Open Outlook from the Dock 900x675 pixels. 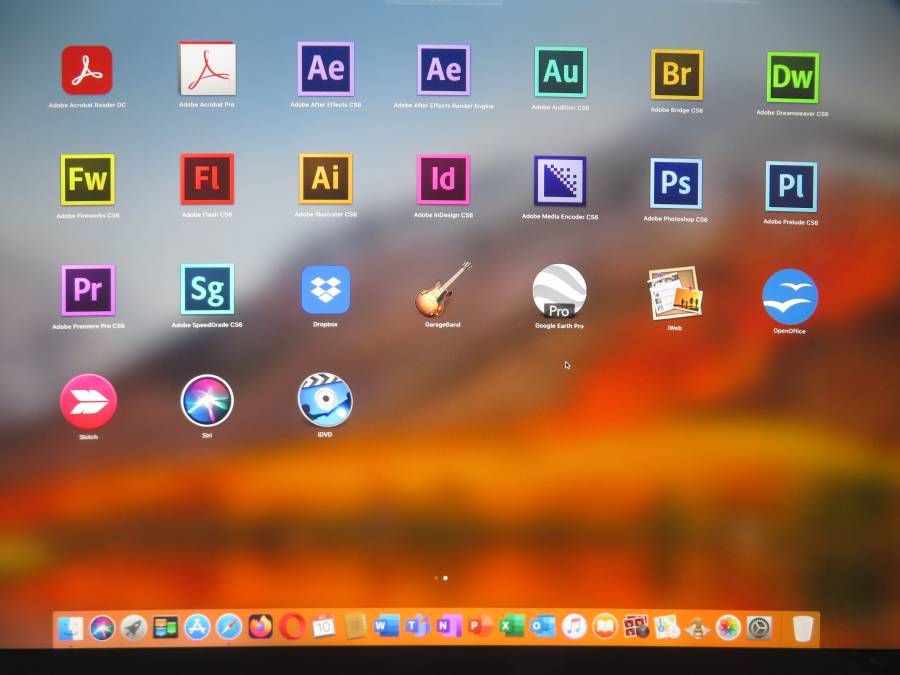pos(543,626)
